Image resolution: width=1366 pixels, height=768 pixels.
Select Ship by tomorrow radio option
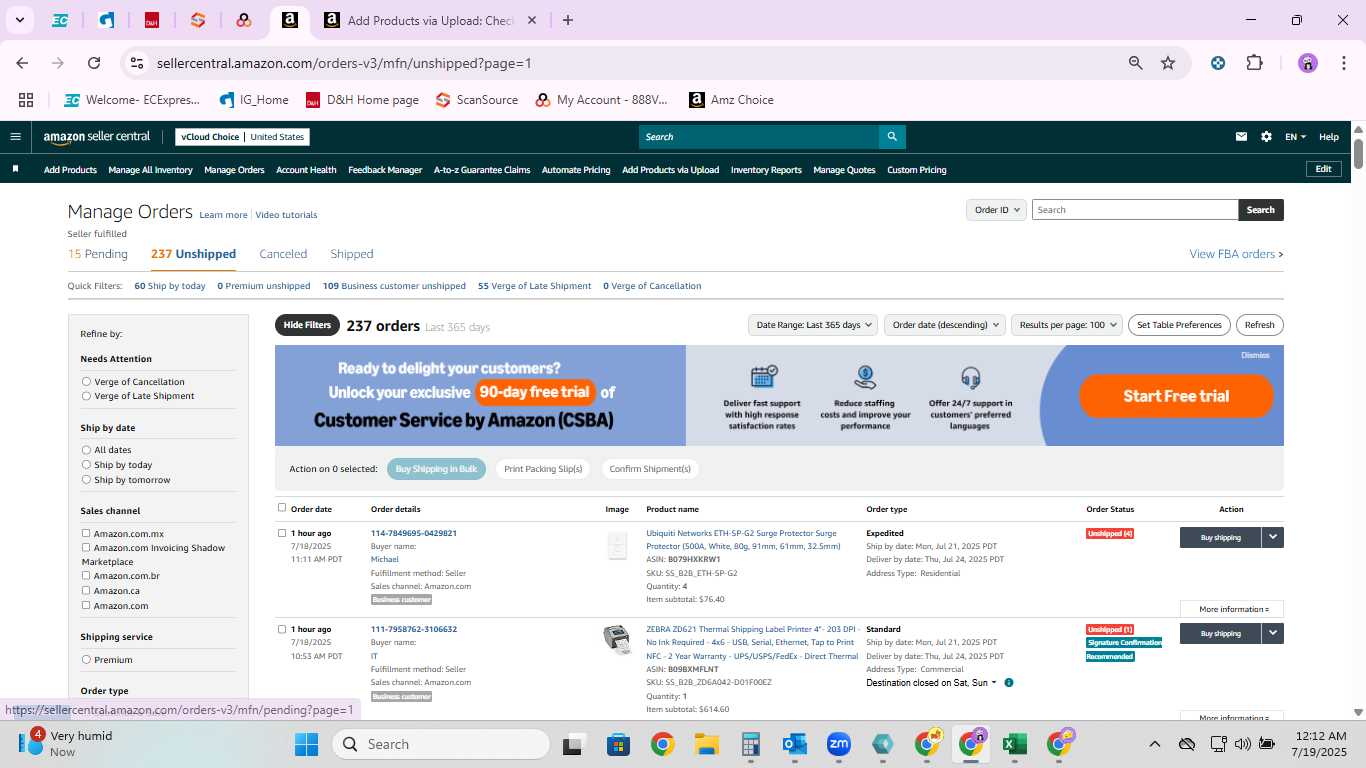pyautogui.click(x=86, y=480)
